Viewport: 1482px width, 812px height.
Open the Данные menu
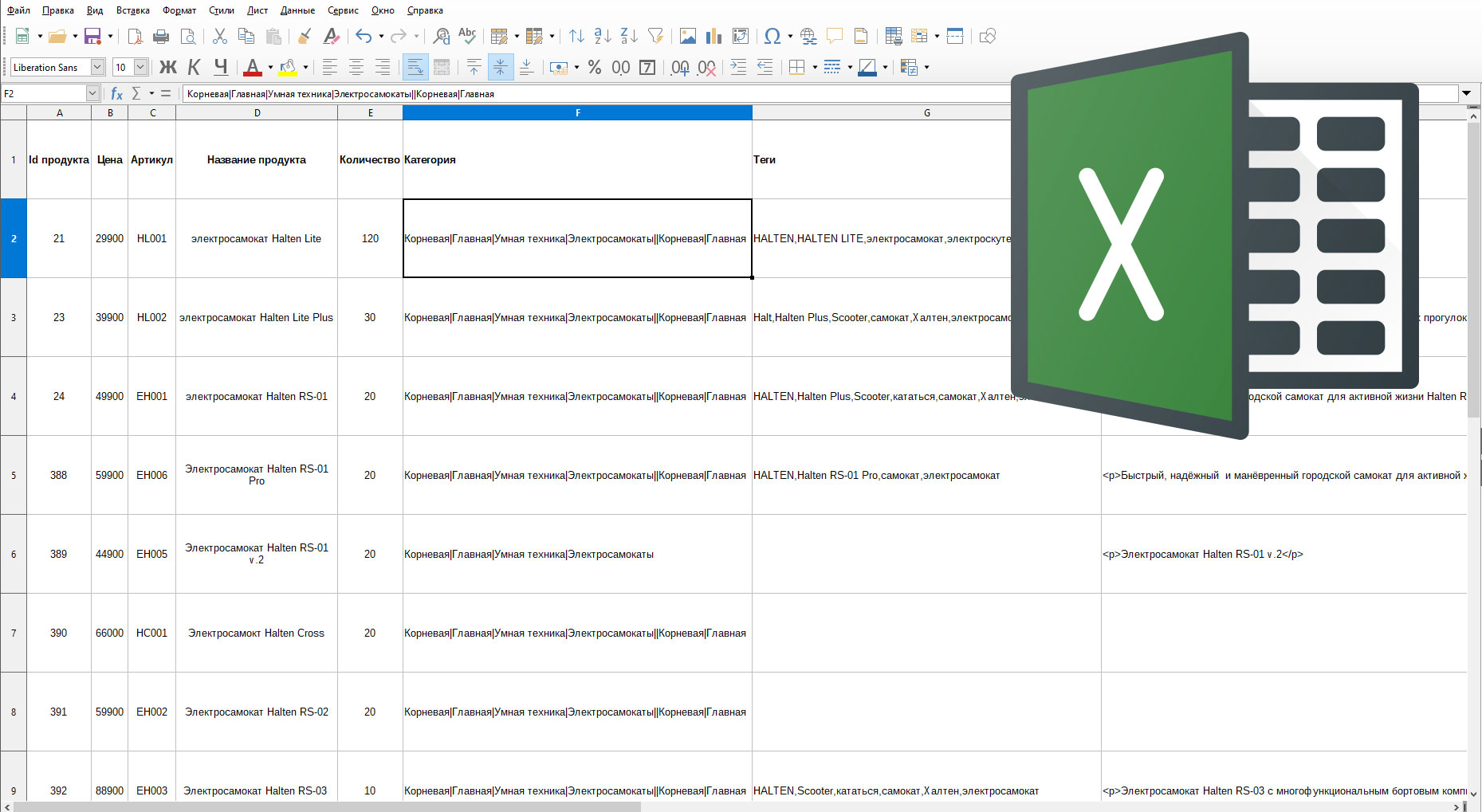coord(297,10)
